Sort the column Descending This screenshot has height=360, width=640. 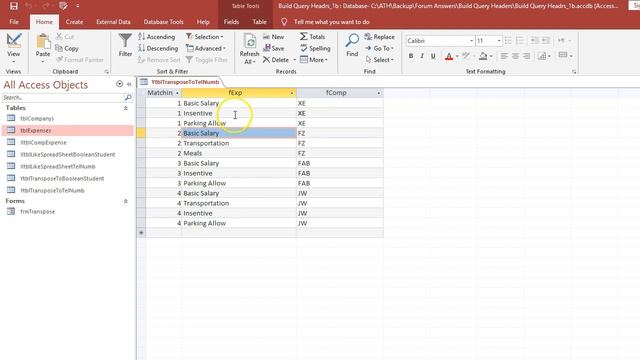click(158, 48)
